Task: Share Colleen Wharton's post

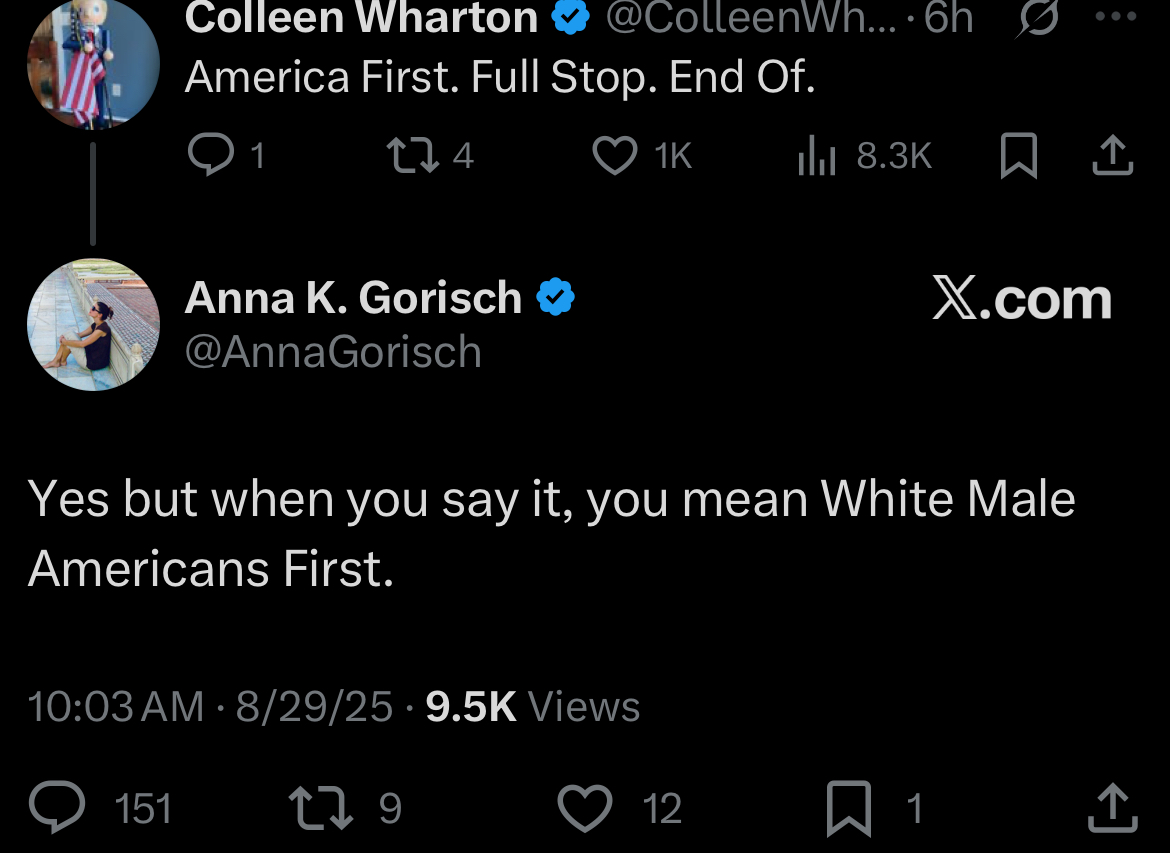Action: point(1113,155)
